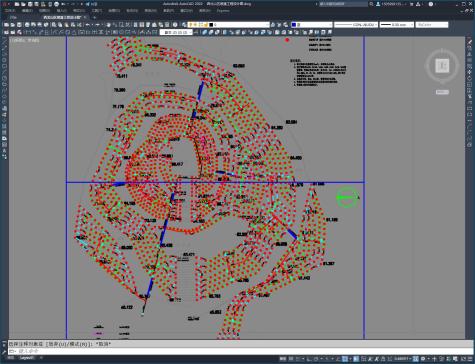Image resolution: width=475 pixels, height=364 pixels.
Task: Click Save in the quick access toolbar
Action: point(30,4)
